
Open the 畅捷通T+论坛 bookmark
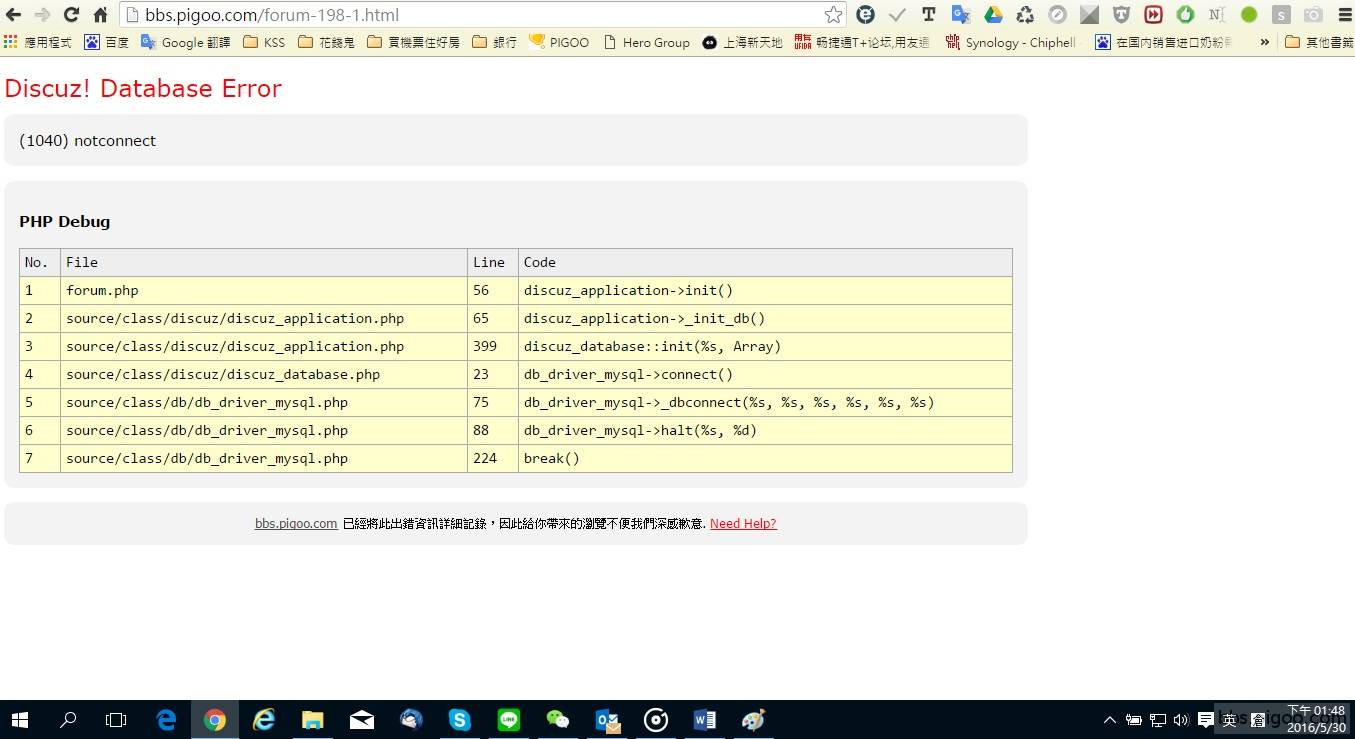click(863, 42)
